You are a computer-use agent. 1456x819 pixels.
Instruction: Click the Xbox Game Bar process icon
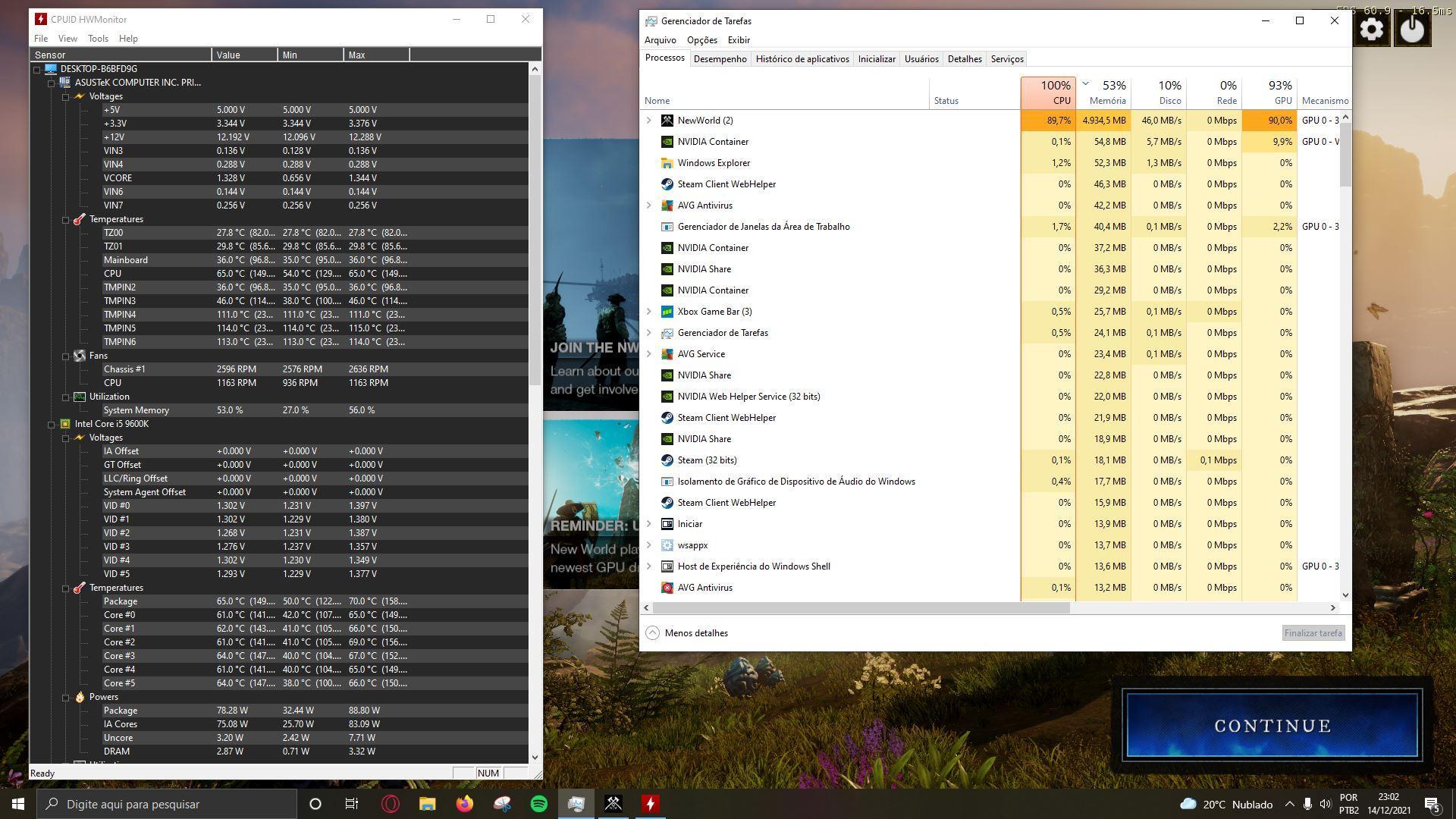coord(667,312)
